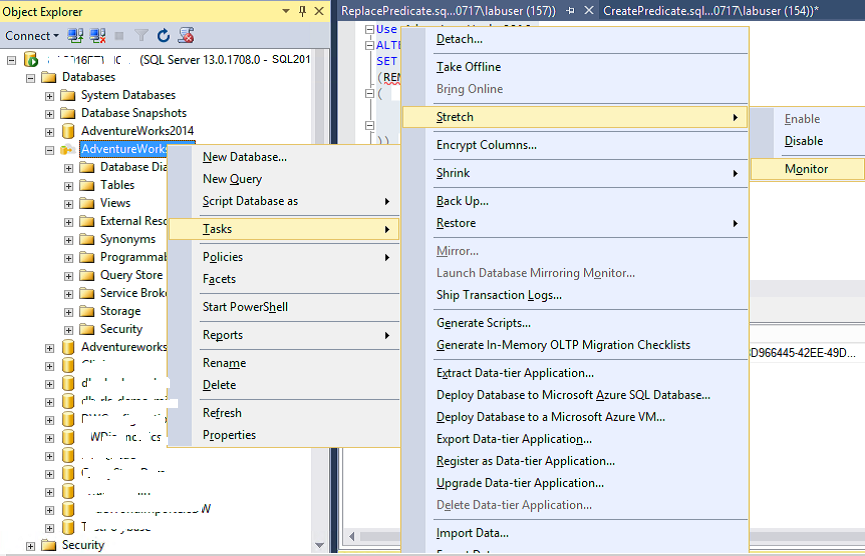Click the Filter icon in Object Explorer
The width and height of the screenshot is (865, 556).
click(142, 35)
